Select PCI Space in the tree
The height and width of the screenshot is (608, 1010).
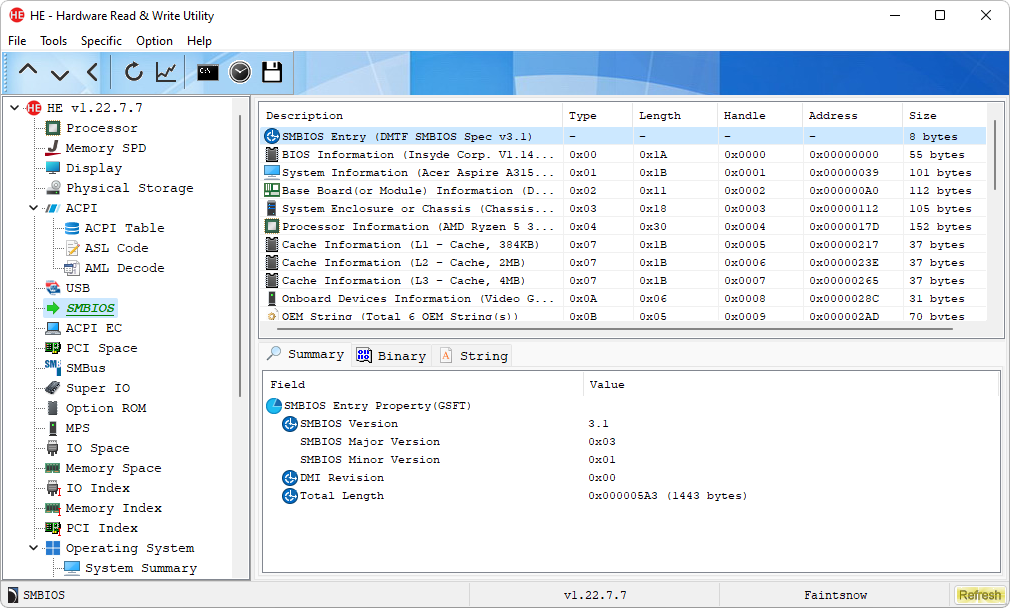[x=101, y=348]
